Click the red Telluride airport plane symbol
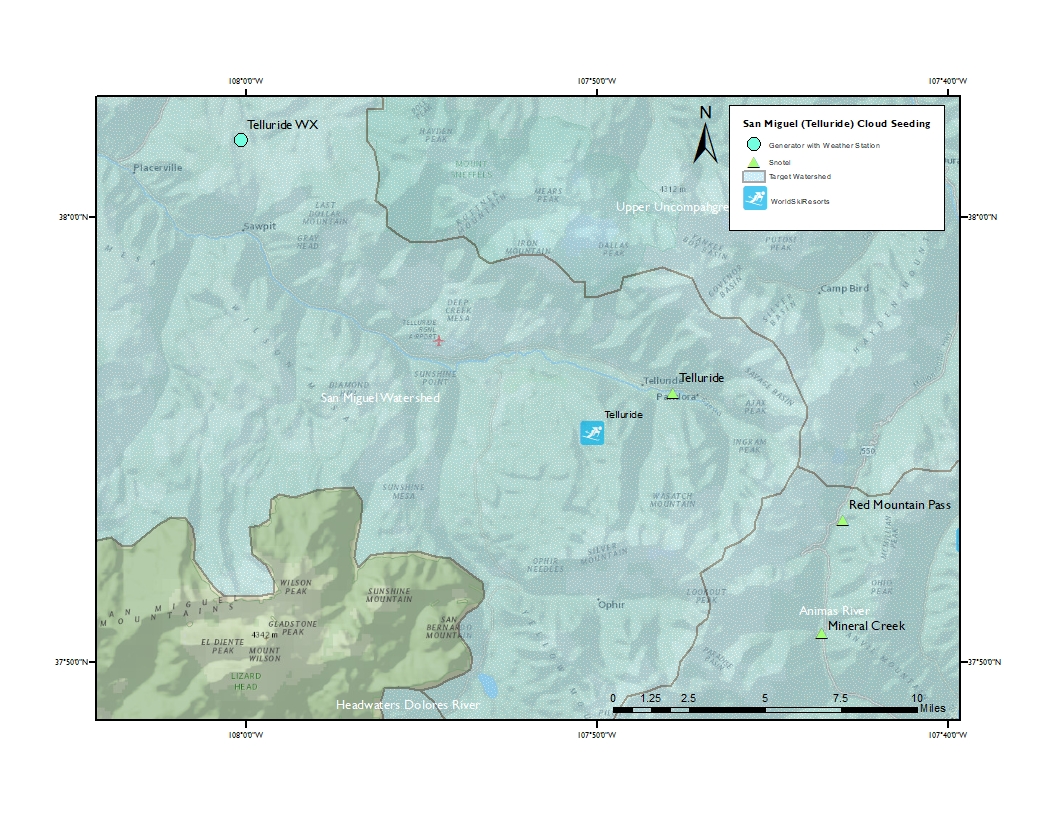This screenshot has height=816, width=1056. [x=438, y=341]
